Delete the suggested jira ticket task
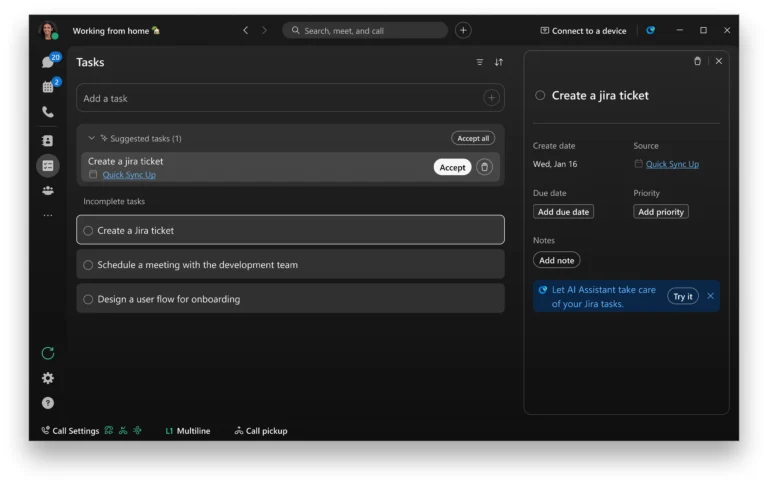Screen dimensions: 768x484 click(484, 167)
